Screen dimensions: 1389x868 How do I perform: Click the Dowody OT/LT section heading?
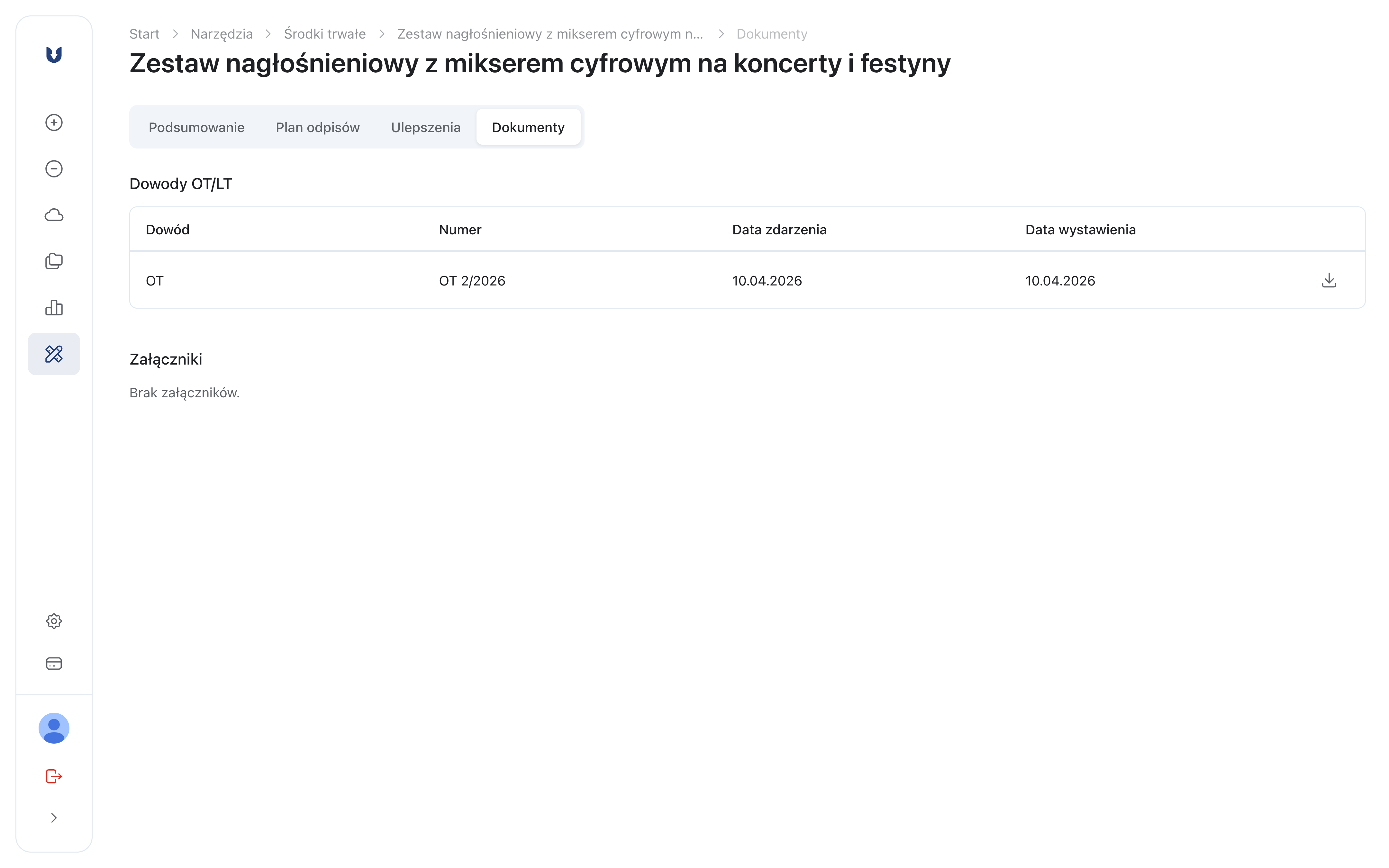click(181, 184)
